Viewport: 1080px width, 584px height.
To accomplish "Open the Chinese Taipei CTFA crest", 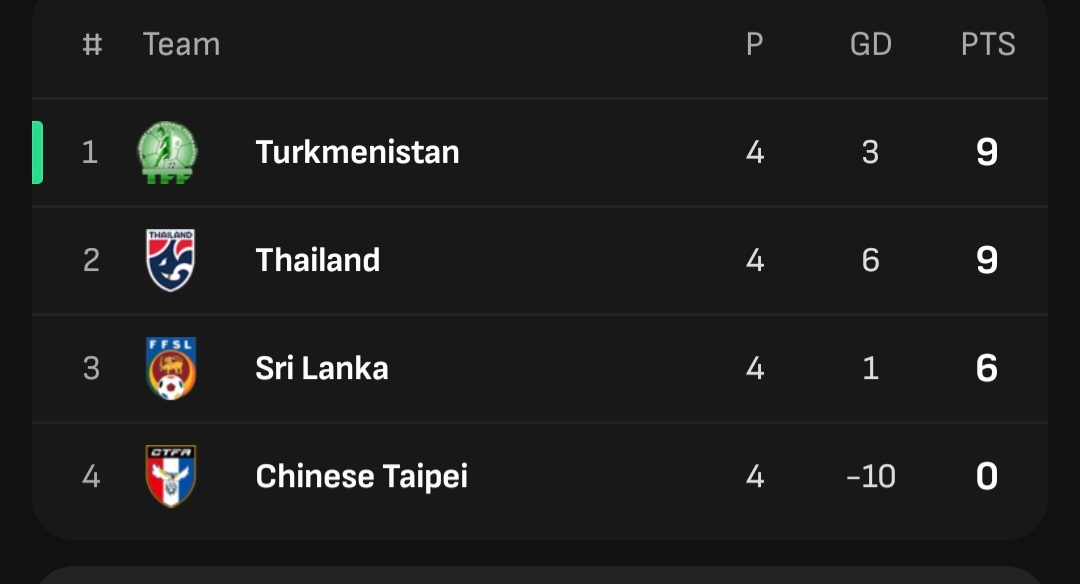I will point(170,476).
